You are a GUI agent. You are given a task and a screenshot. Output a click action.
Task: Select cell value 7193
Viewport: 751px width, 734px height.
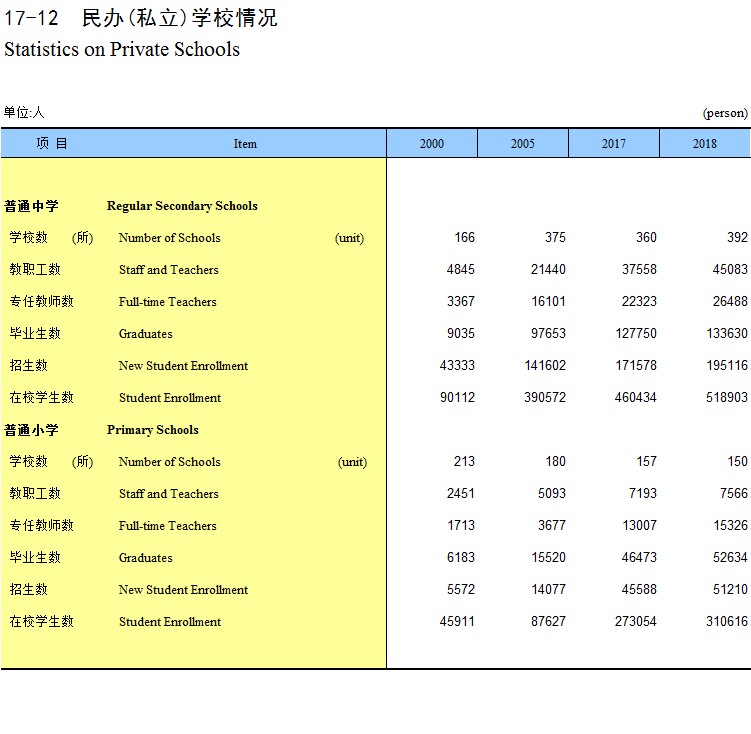click(x=643, y=493)
